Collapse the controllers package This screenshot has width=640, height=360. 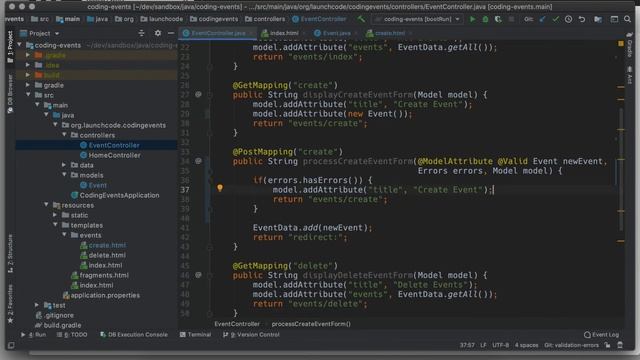click(x=64, y=135)
